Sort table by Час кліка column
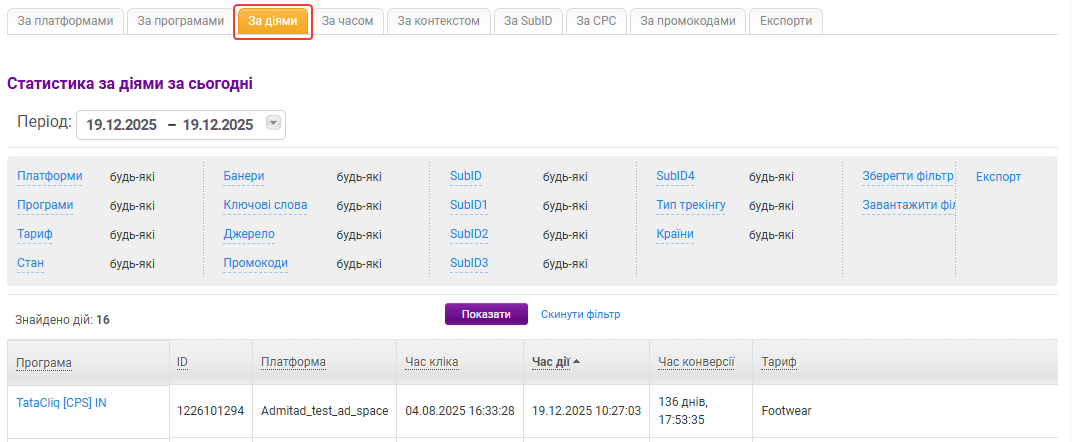The height and width of the screenshot is (442, 1072). (432, 362)
